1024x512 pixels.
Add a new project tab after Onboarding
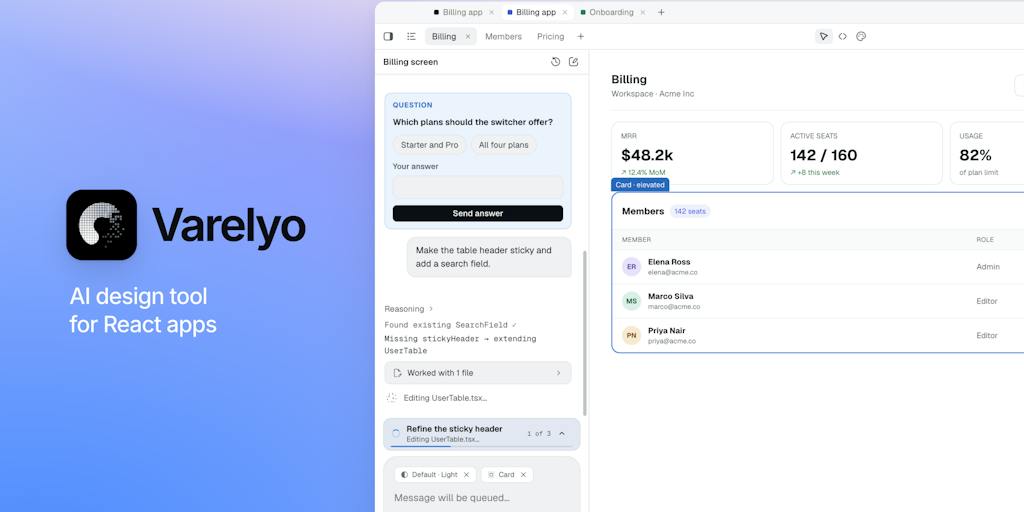[x=661, y=12]
